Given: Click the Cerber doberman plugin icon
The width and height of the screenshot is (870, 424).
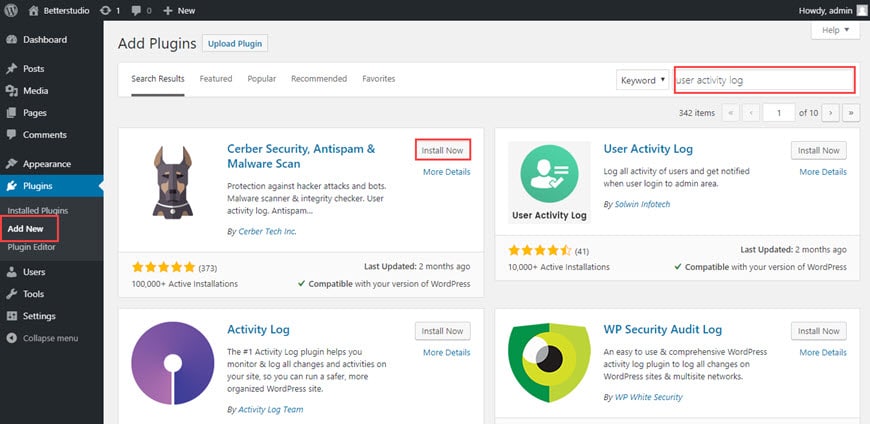Looking at the screenshot, I should click(173, 183).
